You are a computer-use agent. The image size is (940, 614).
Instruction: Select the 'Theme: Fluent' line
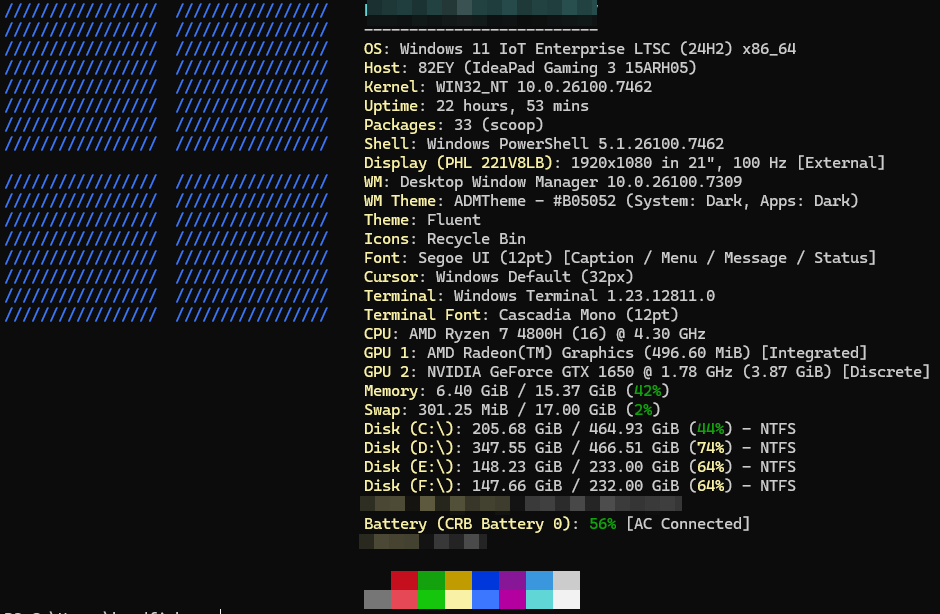coord(422,220)
